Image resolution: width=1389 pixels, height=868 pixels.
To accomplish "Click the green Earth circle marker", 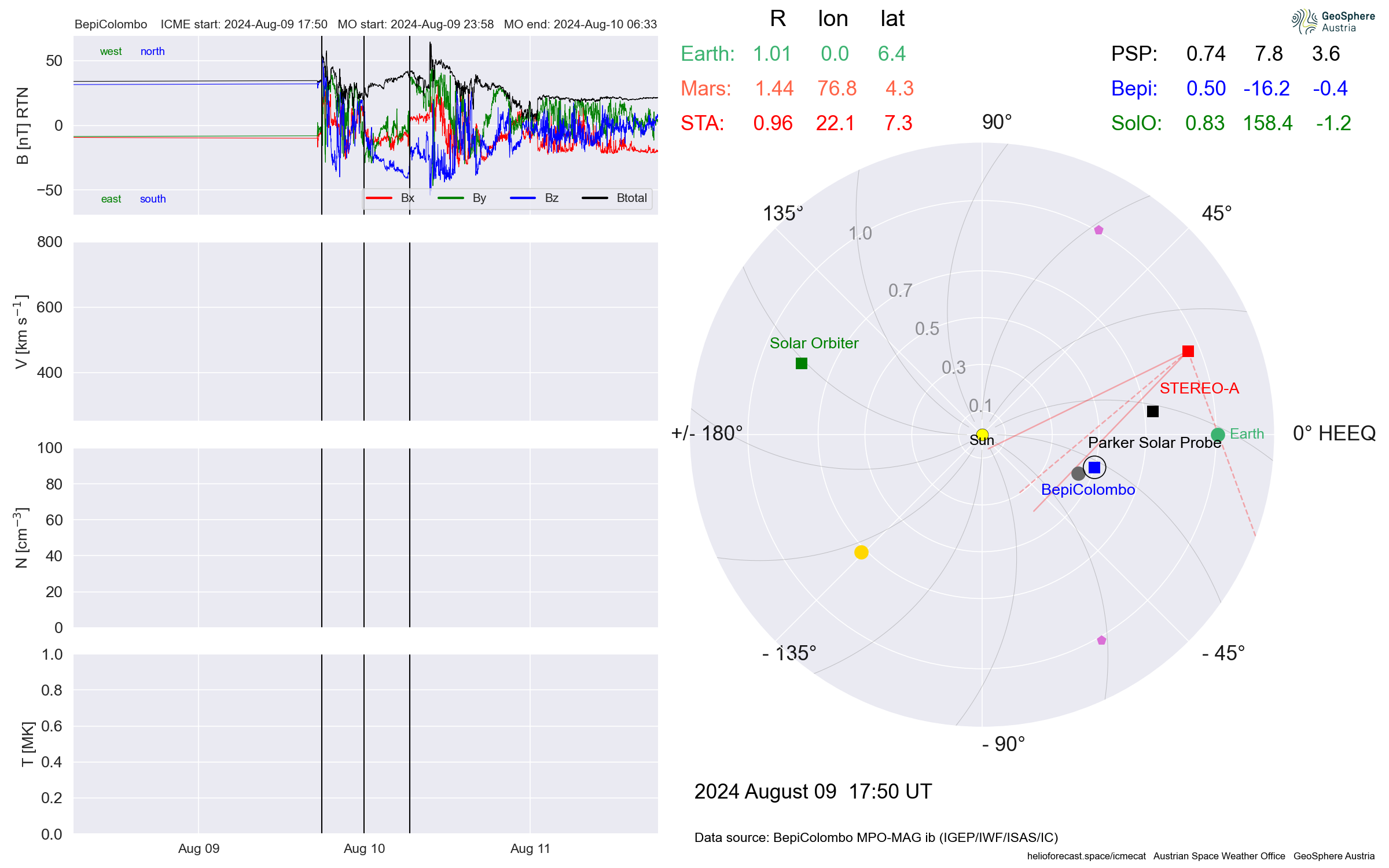I will coord(1218,435).
